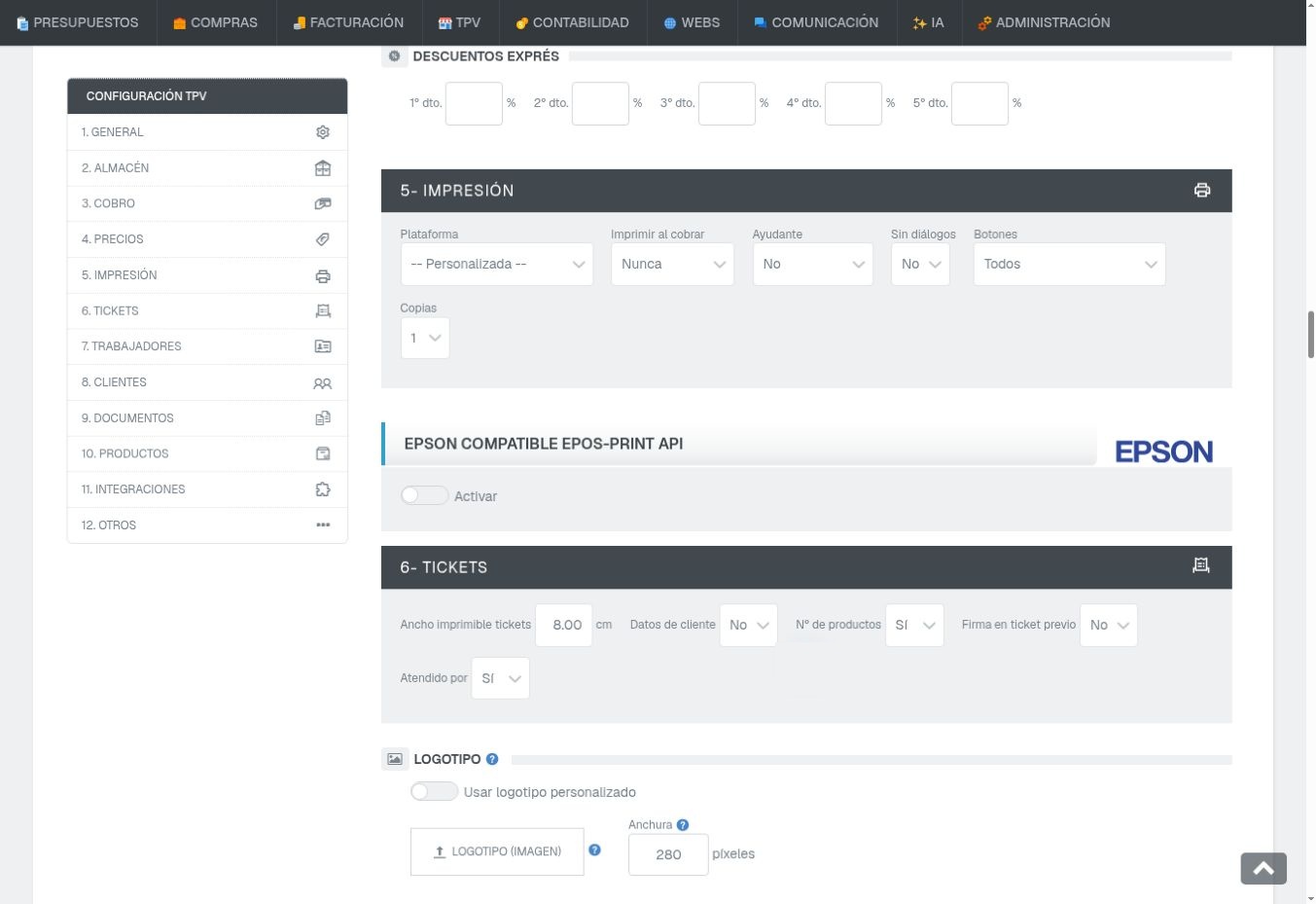Image resolution: width=1316 pixels, height=904 pixels.
Task: Open the Plataforma dropdown
Action: 497,265
